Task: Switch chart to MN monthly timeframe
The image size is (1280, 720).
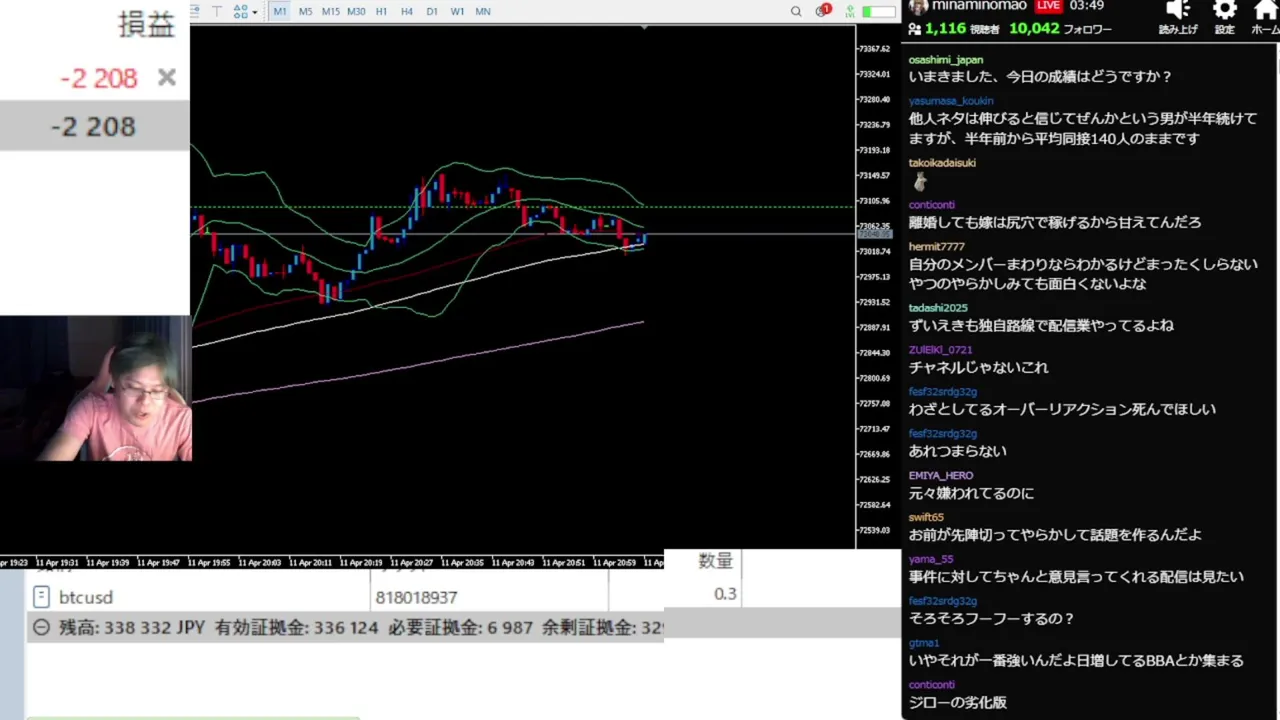Action: tap(483, 11)
